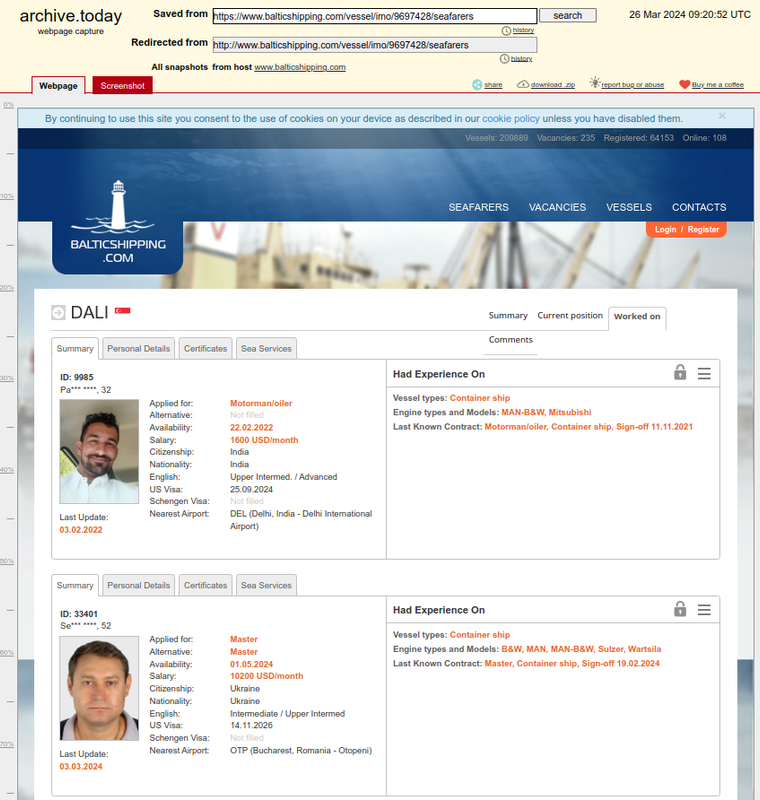Select Summary tab for seafarer 33401
760x800 pixels.
(x=75, y=585)
